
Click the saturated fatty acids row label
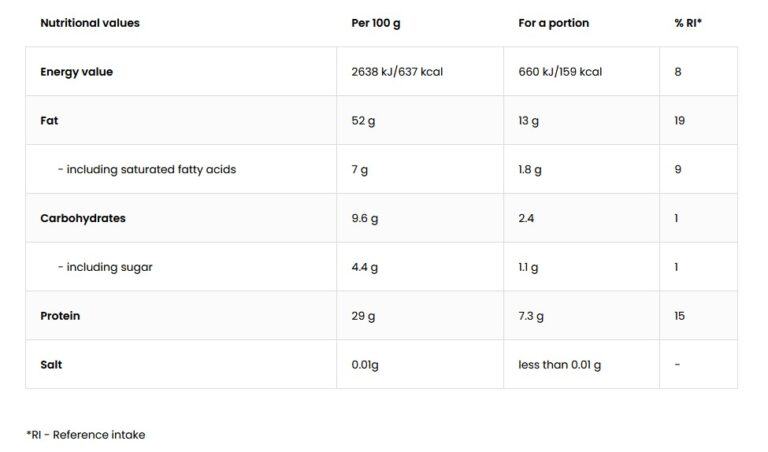coord(146,170)
